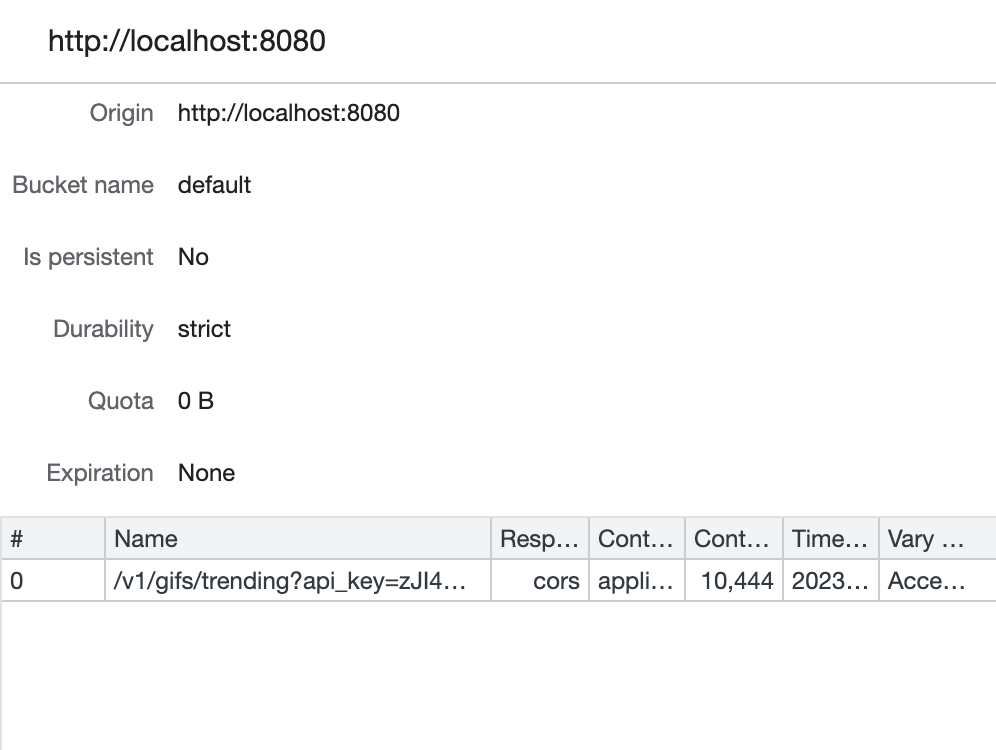This screenshot has width=996, height=750.
Task: Sort by the Vary … column header
Action: 938,539
